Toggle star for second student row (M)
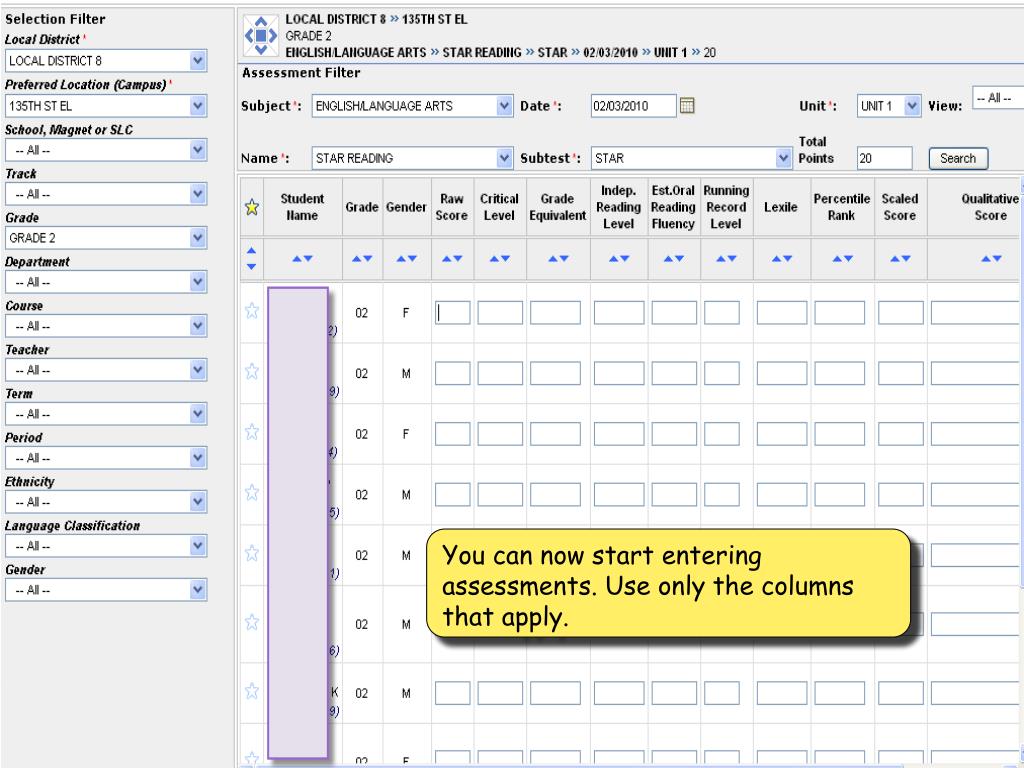This screenshot has height=768, width=1024. [x=251, y=372]
